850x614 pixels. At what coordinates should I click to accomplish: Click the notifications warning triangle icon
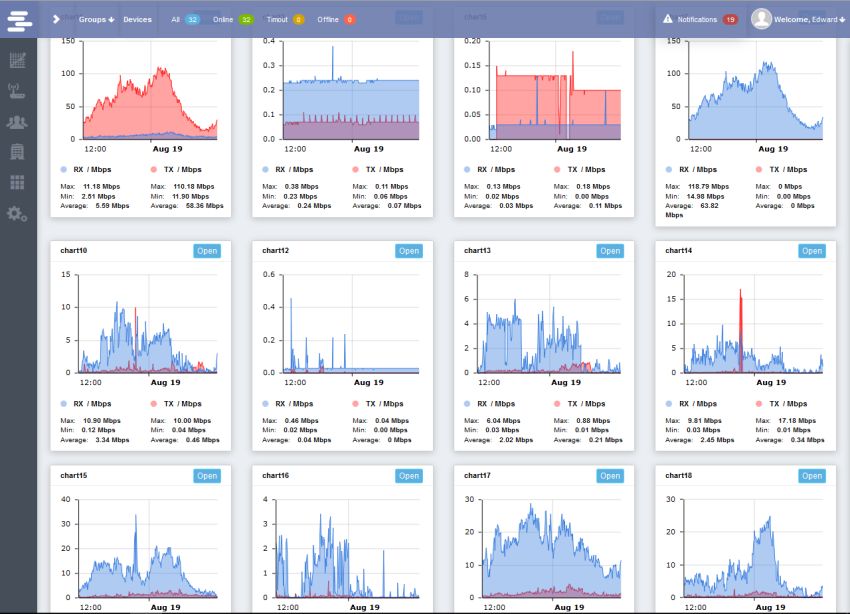pyautogui.click(x=668, y=19)
